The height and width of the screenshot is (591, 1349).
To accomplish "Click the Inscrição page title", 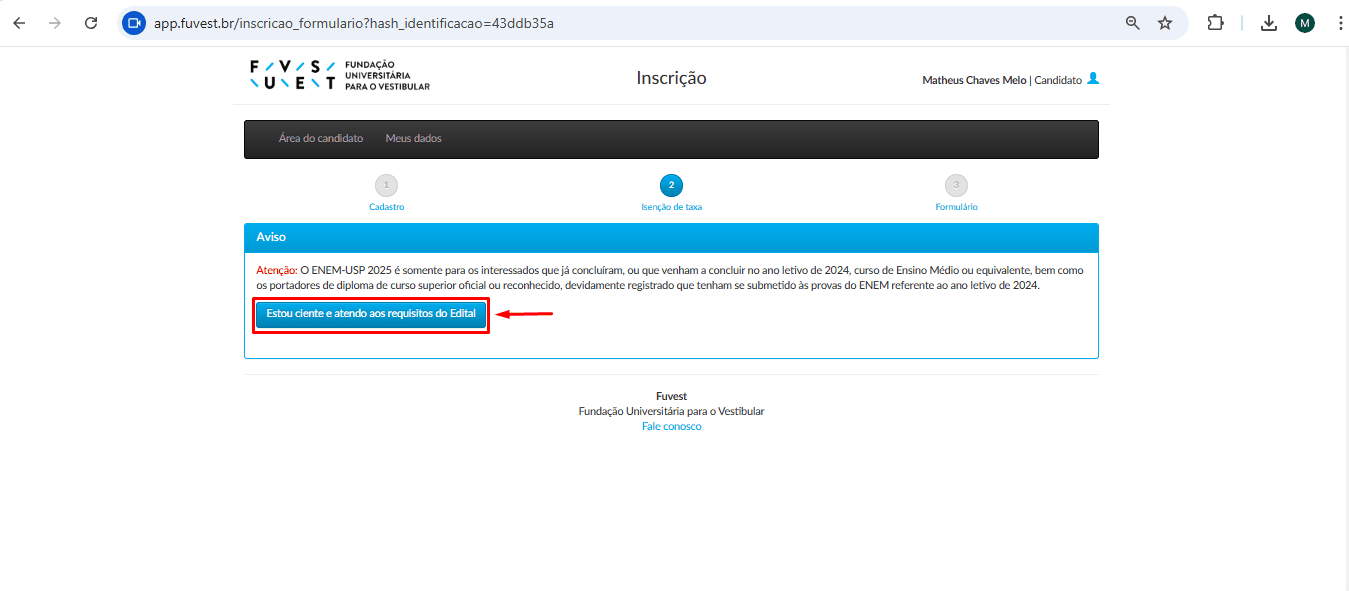I will coord(671,78).
